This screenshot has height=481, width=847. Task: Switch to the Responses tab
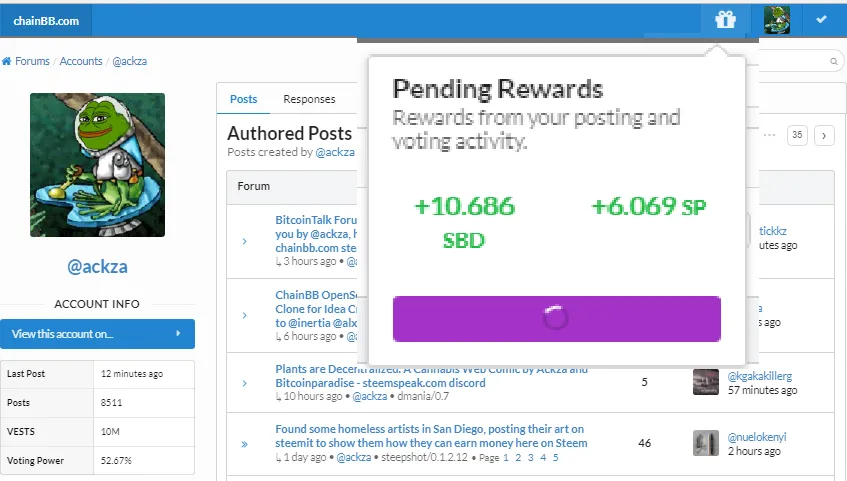[309, 99]
